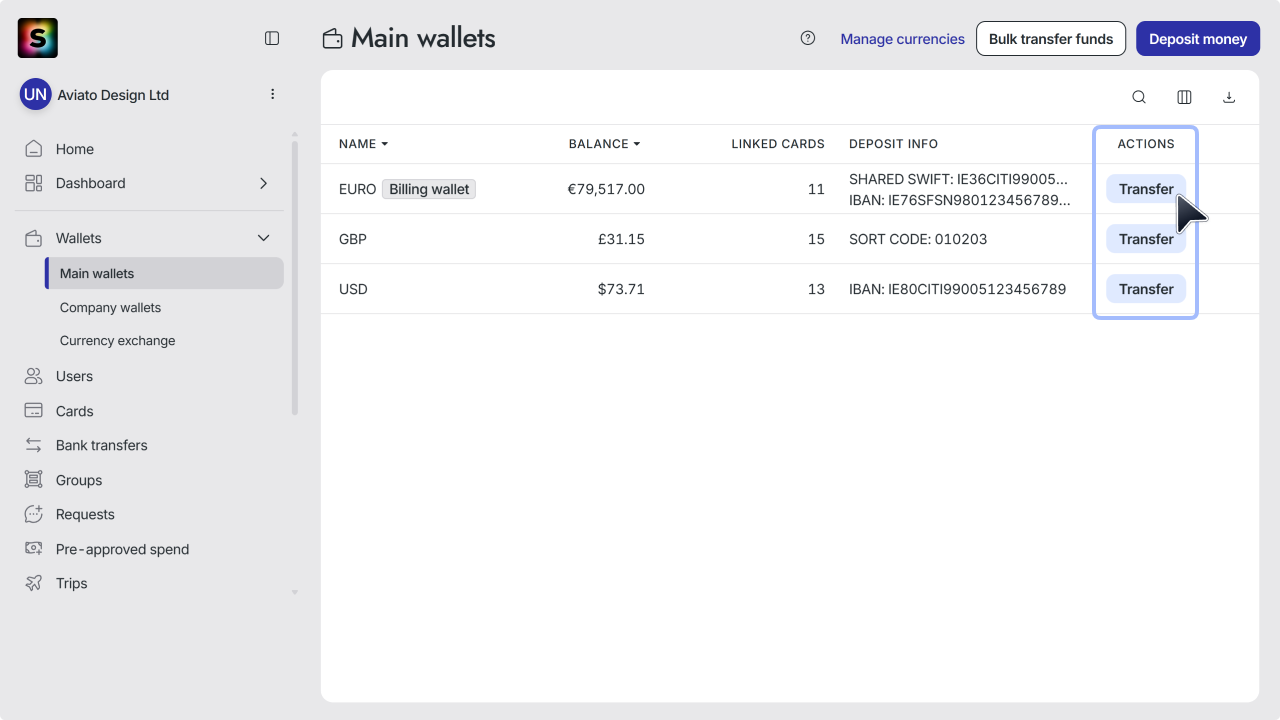1280x720 pixels.
Task: Click the Dashboard grid icon
Action: pyautogui.click(x=34, y=183)
